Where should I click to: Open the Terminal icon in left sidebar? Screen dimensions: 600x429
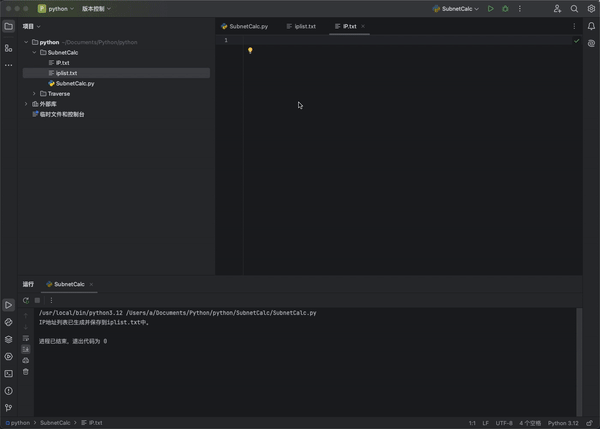point(8,374)
